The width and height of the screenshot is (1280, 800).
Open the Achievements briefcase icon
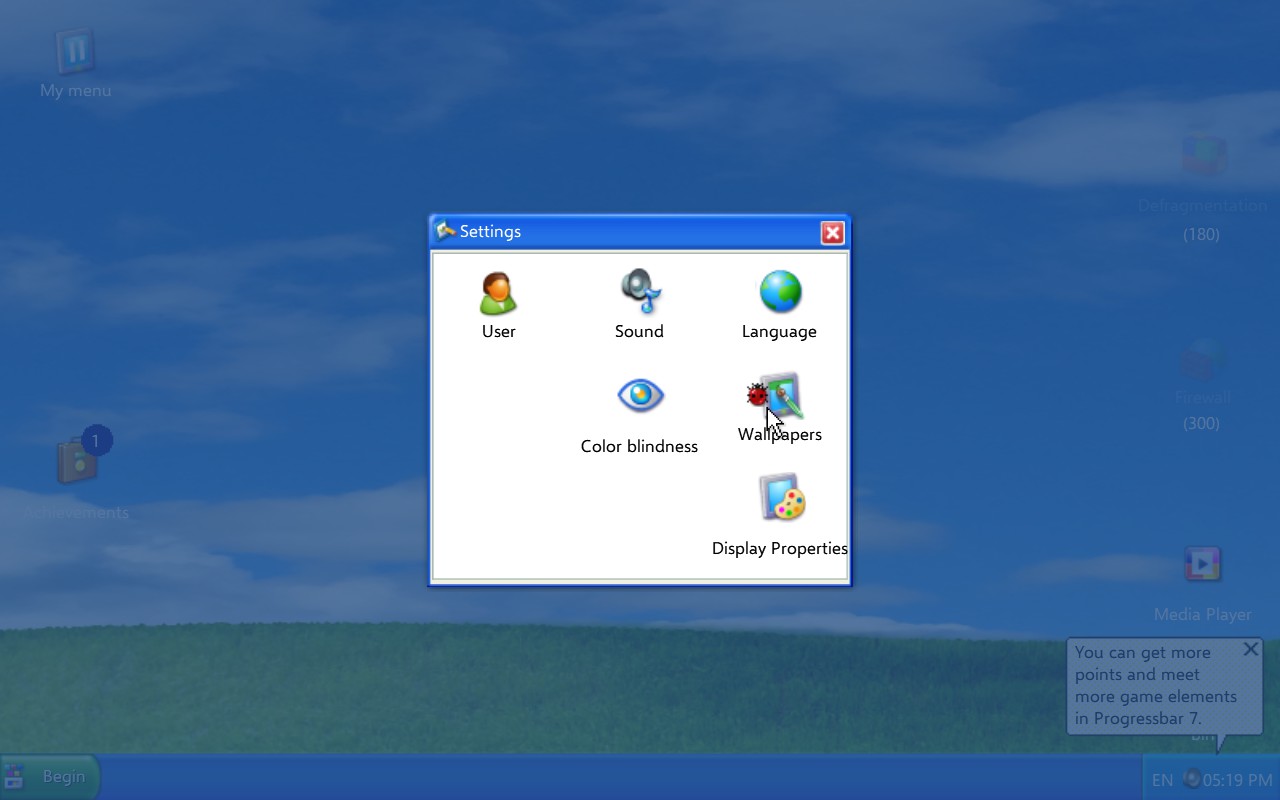click(77, 463)
